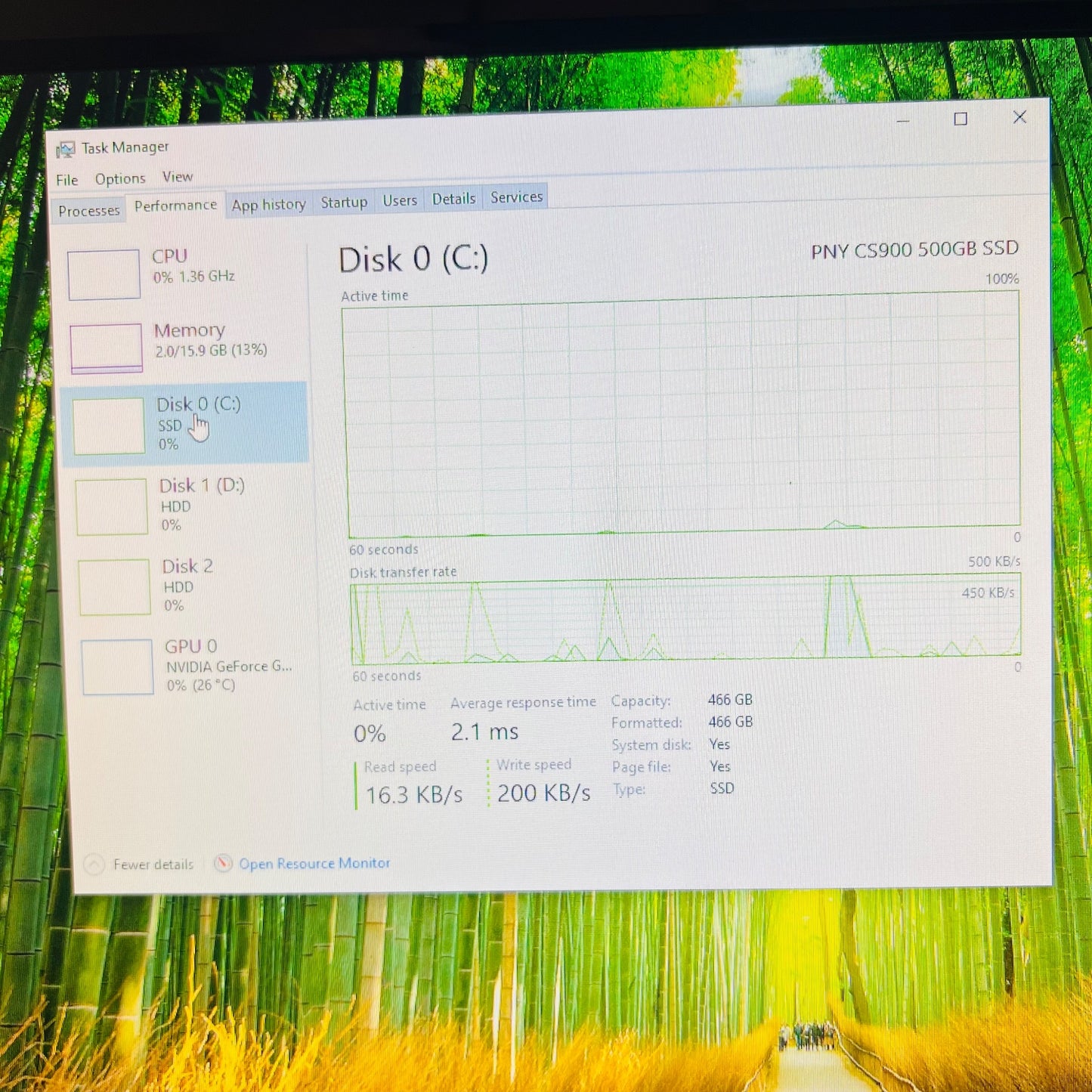Viewport: 1092px width, 1092px height.
Task: Open the Startup tab
Action: coord(345,201)
